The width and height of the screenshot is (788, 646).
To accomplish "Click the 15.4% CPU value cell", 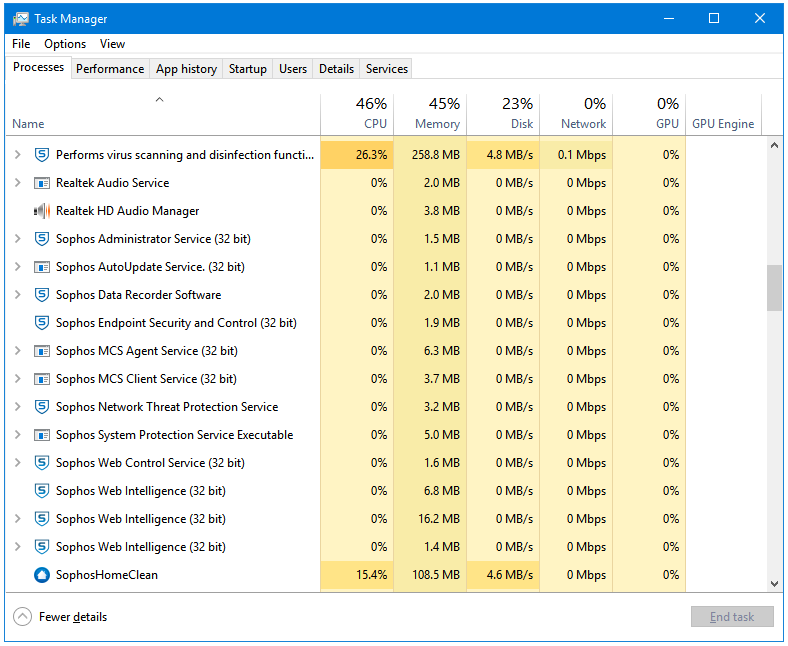I will pyautogui.click(x=357, y=575).
